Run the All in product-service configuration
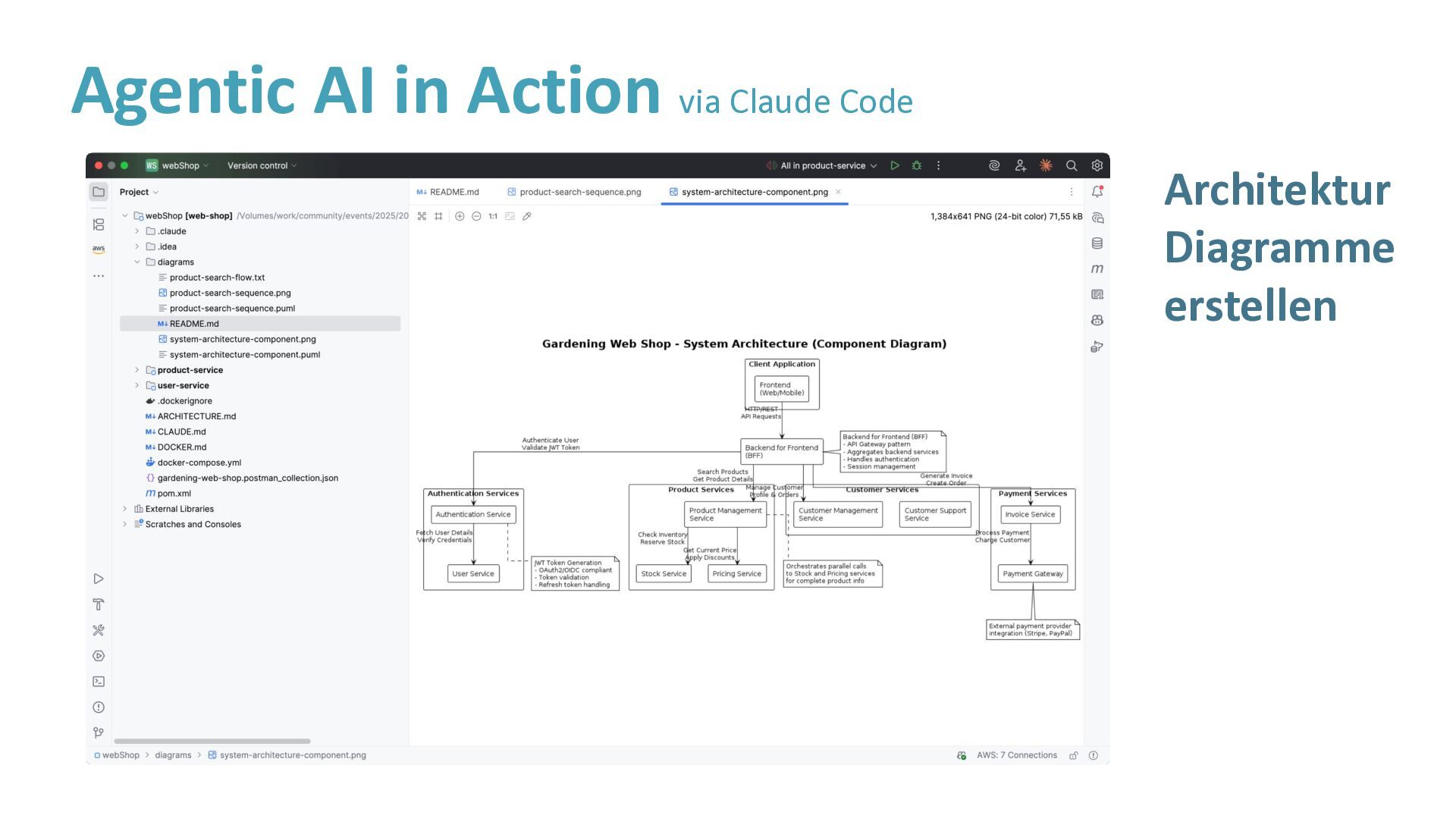 click(895, 165)
